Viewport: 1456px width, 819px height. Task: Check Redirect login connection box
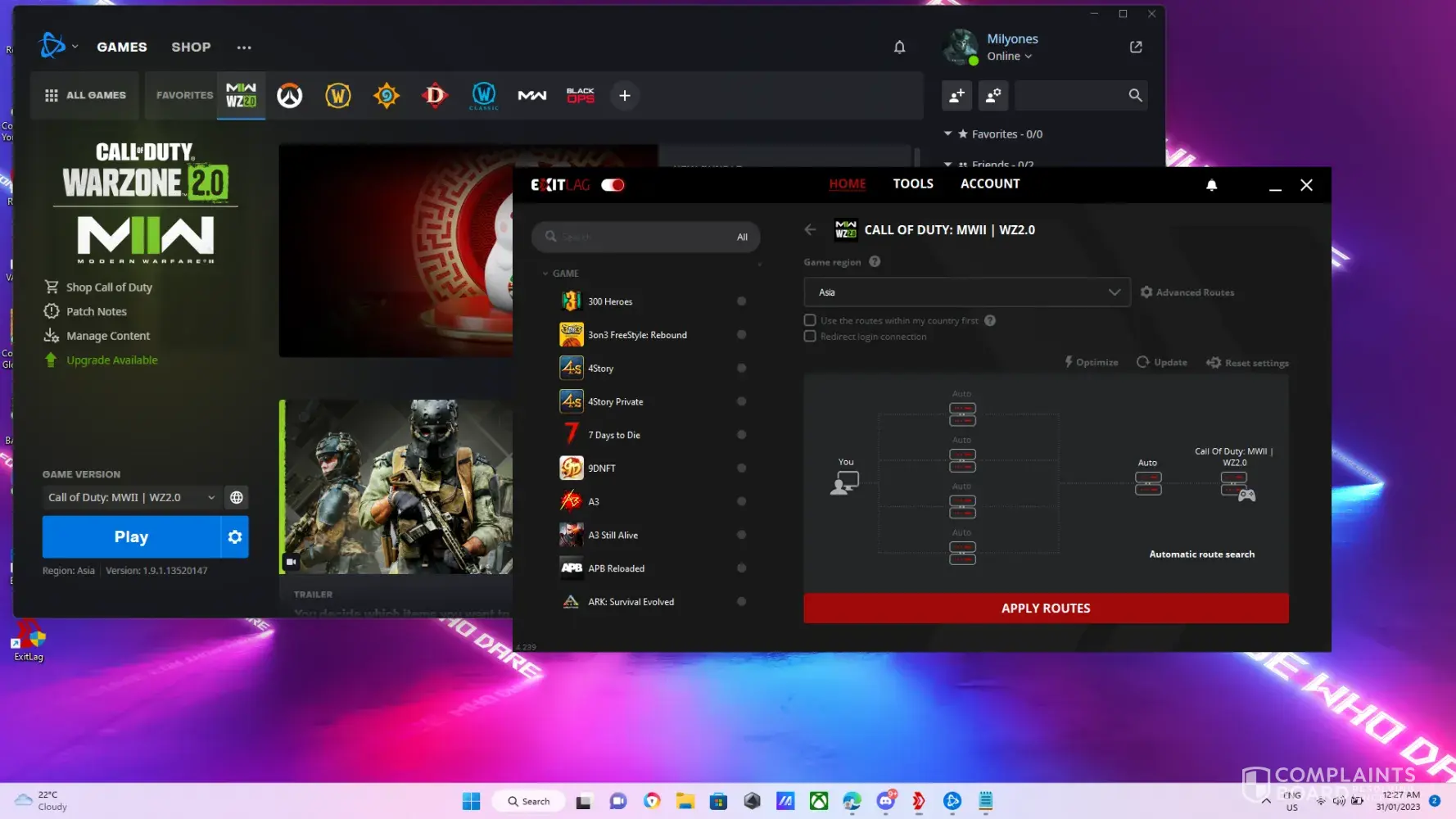[x=810, y=337]
